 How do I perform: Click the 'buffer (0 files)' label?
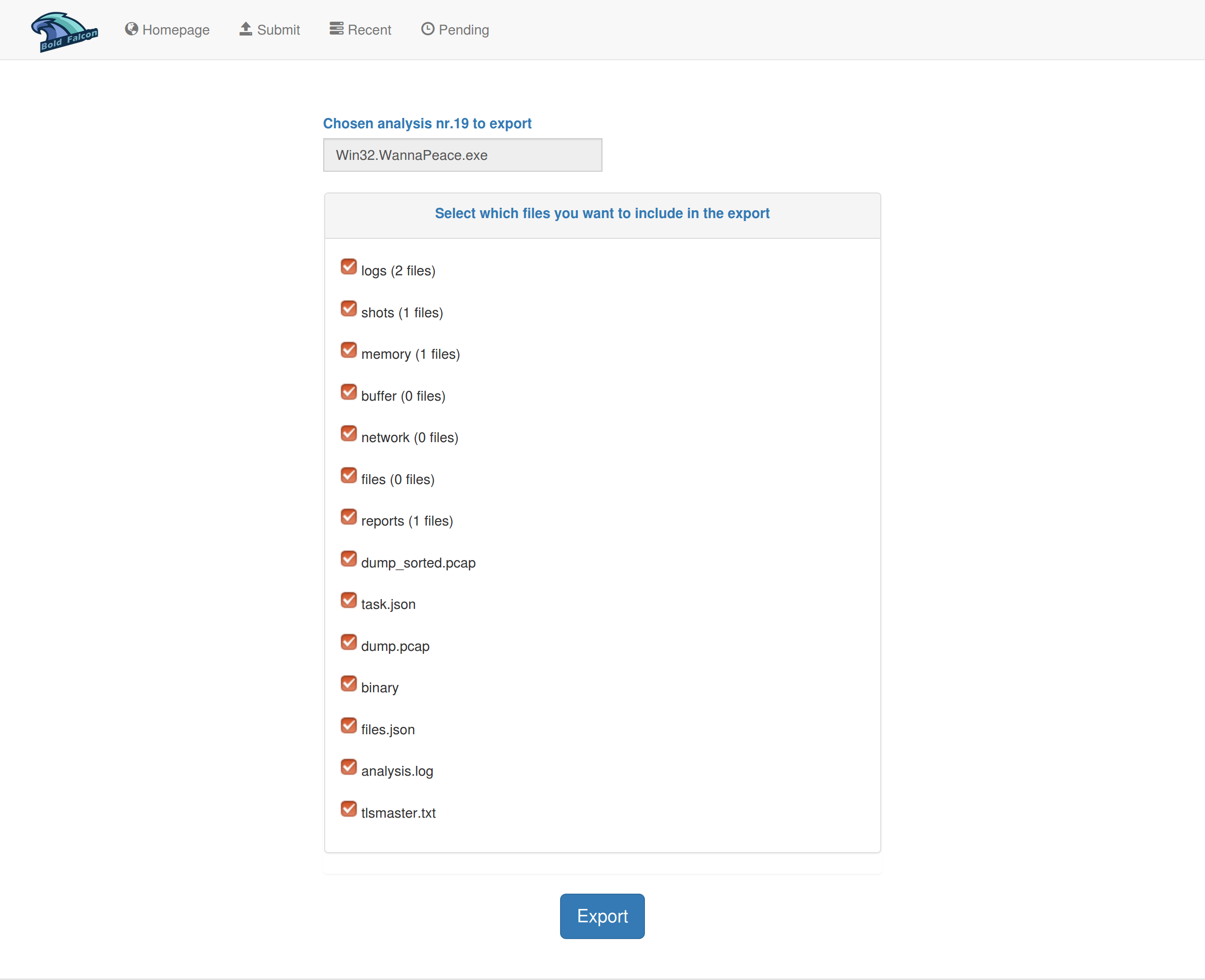[x=404, y=396]
